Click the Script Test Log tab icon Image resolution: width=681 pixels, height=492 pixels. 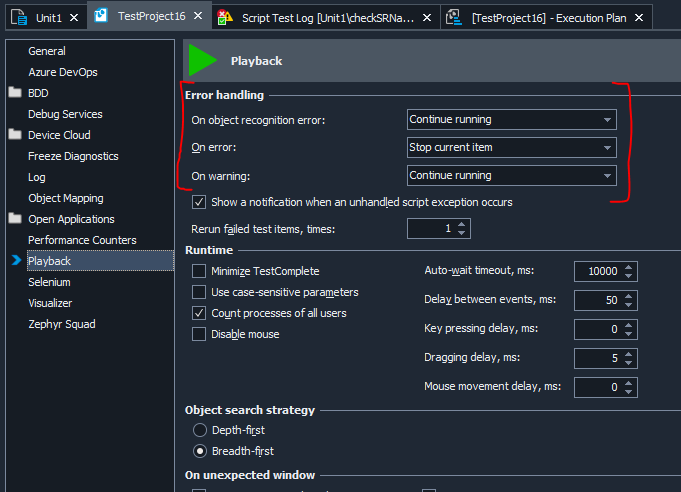click(x=225, y=17)
